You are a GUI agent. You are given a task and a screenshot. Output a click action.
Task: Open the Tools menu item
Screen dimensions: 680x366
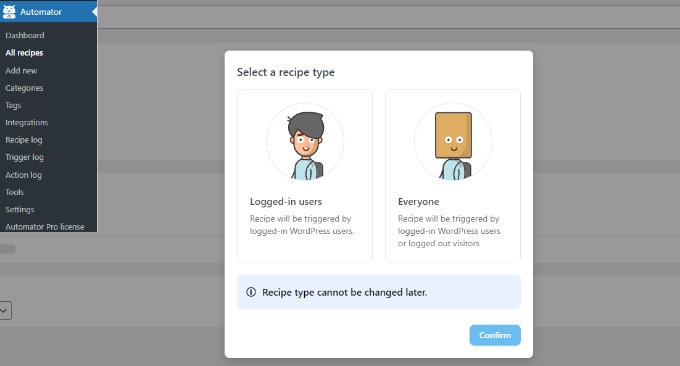point(14,192)
